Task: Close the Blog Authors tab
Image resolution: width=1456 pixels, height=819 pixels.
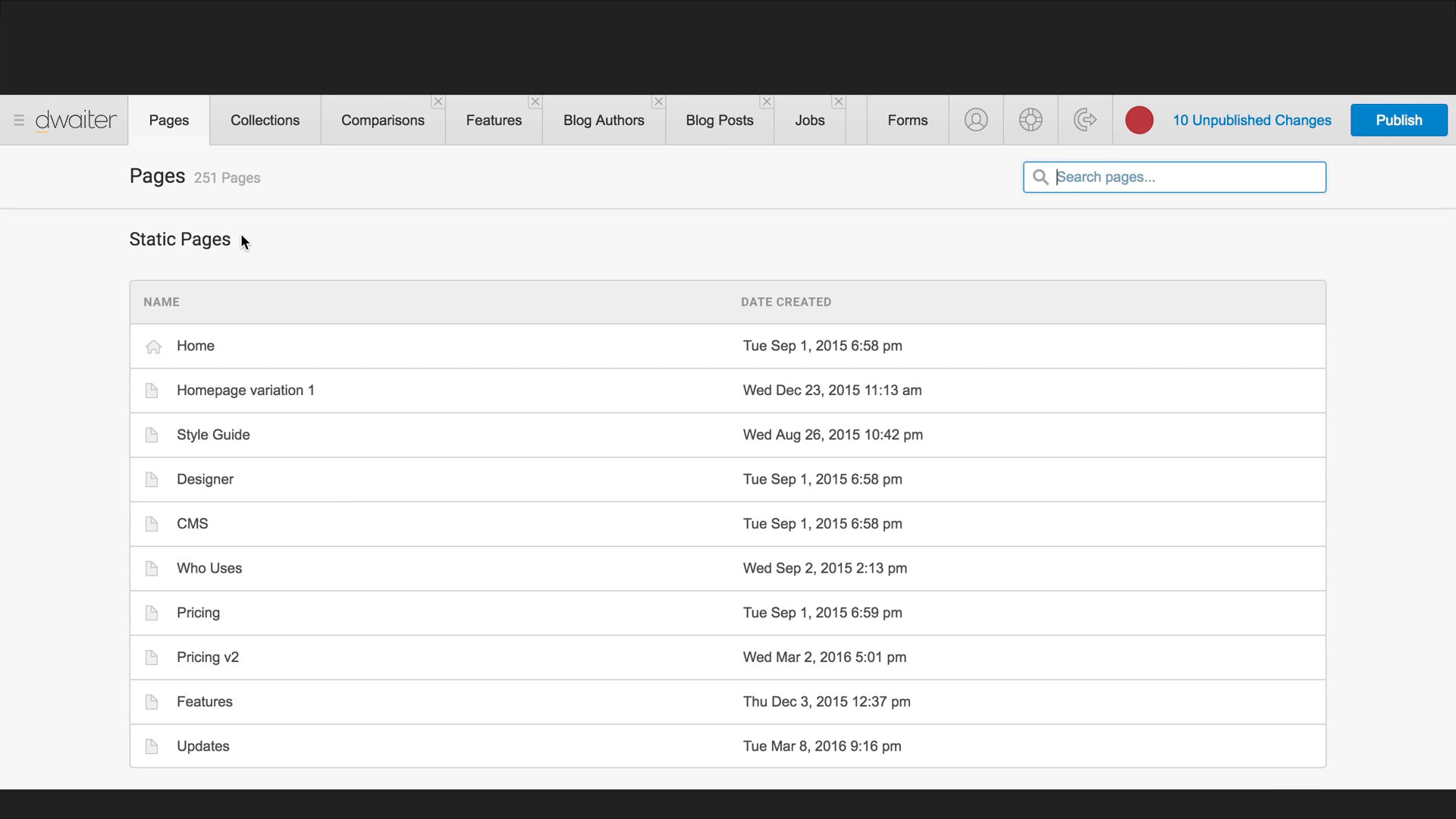Action: tap(658, 102)
